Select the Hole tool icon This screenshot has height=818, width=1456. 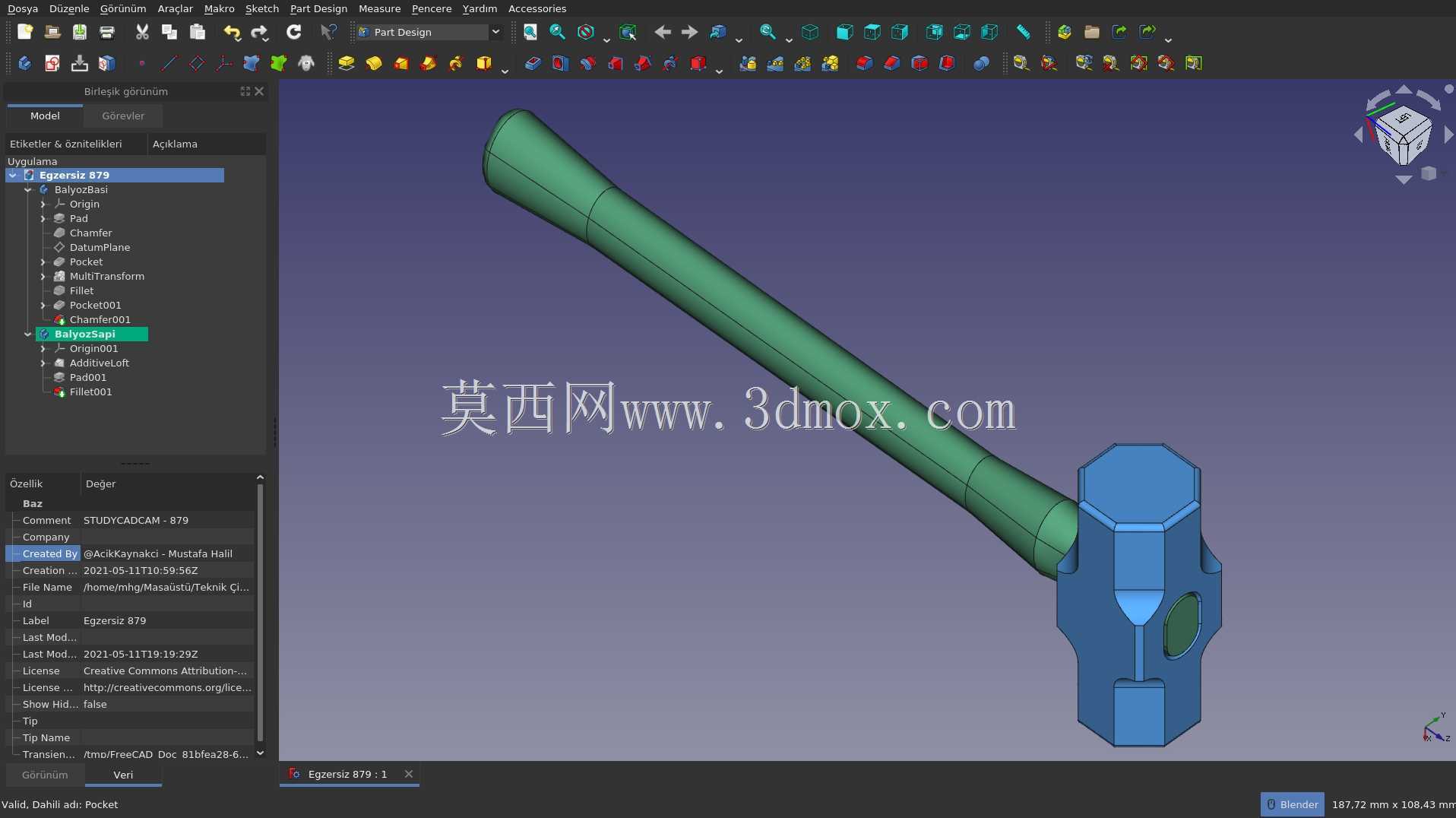coord(560,63)
